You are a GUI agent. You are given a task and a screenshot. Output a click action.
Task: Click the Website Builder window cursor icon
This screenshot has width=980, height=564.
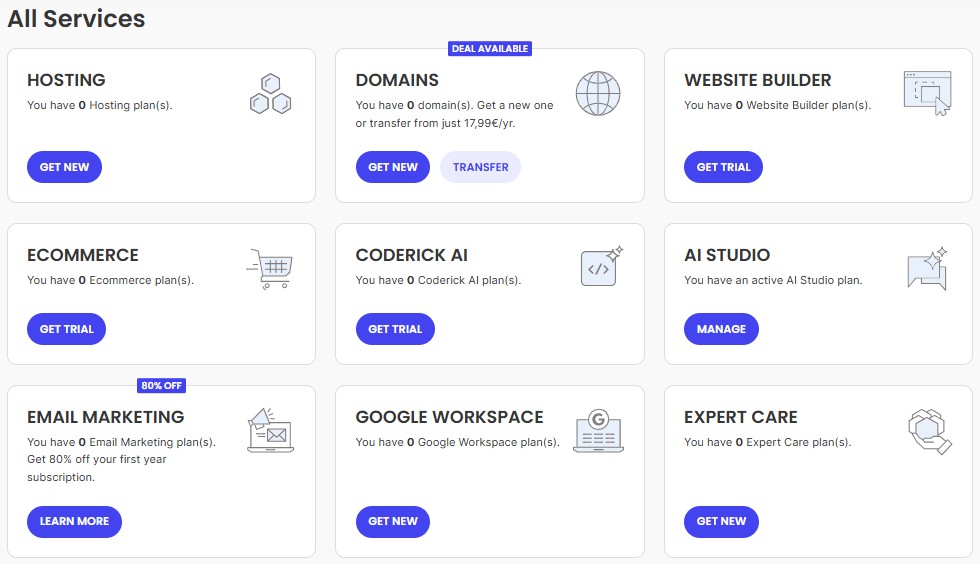[928, 93]
